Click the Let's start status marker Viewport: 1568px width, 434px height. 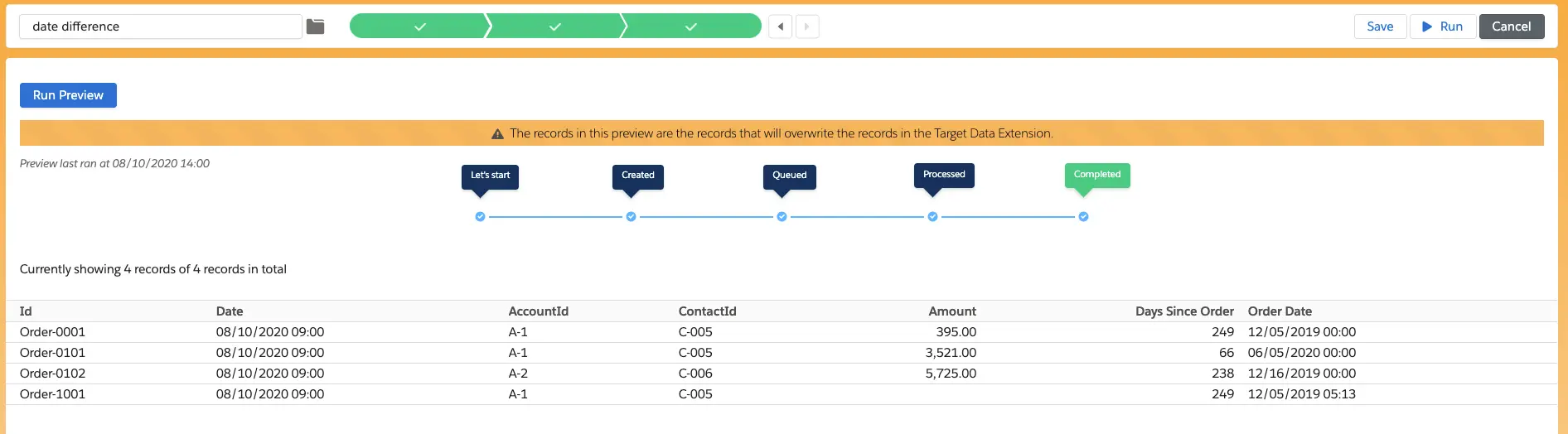[x=490, y=176]
